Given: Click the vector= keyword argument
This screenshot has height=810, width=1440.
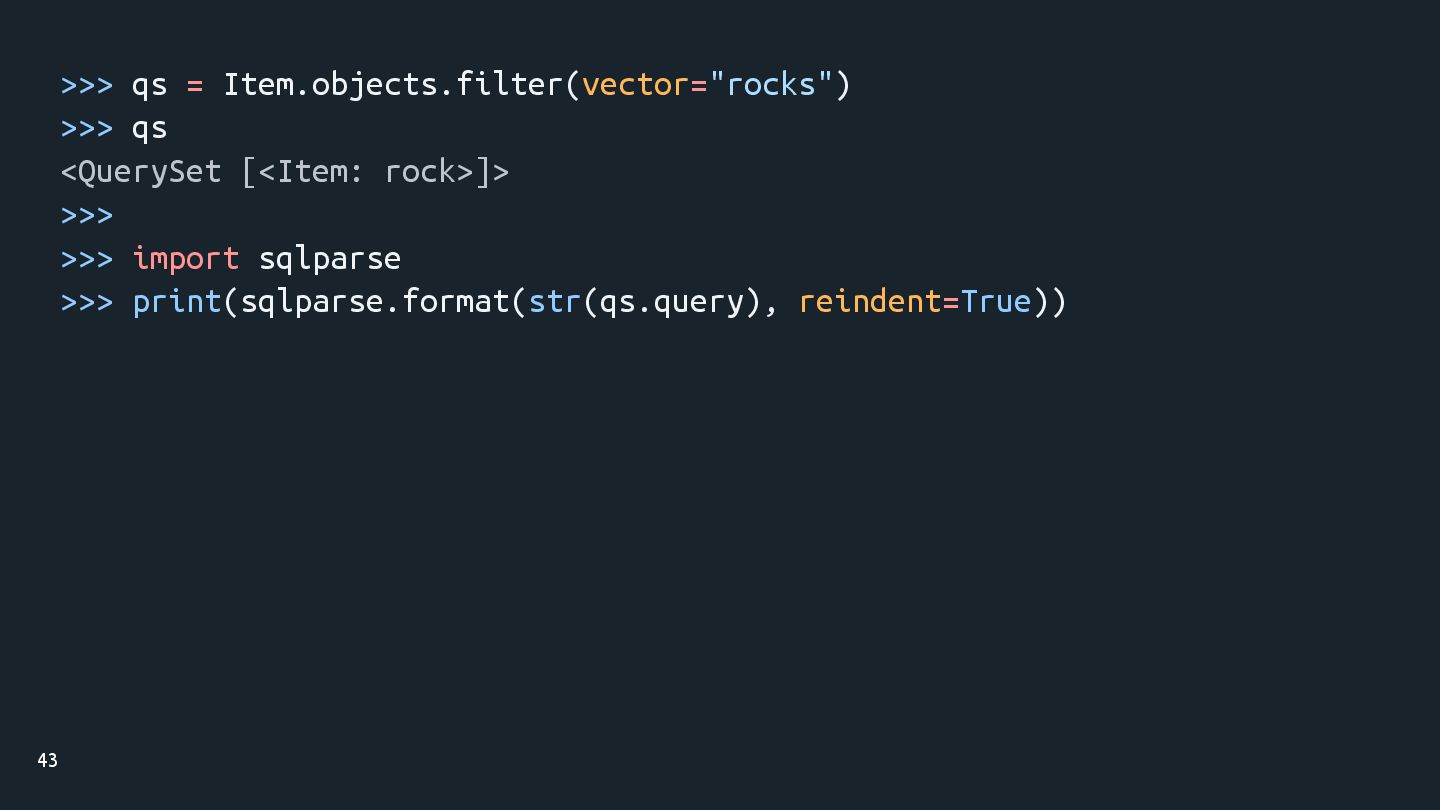Looking at the screenshot, I should point(645,84).
